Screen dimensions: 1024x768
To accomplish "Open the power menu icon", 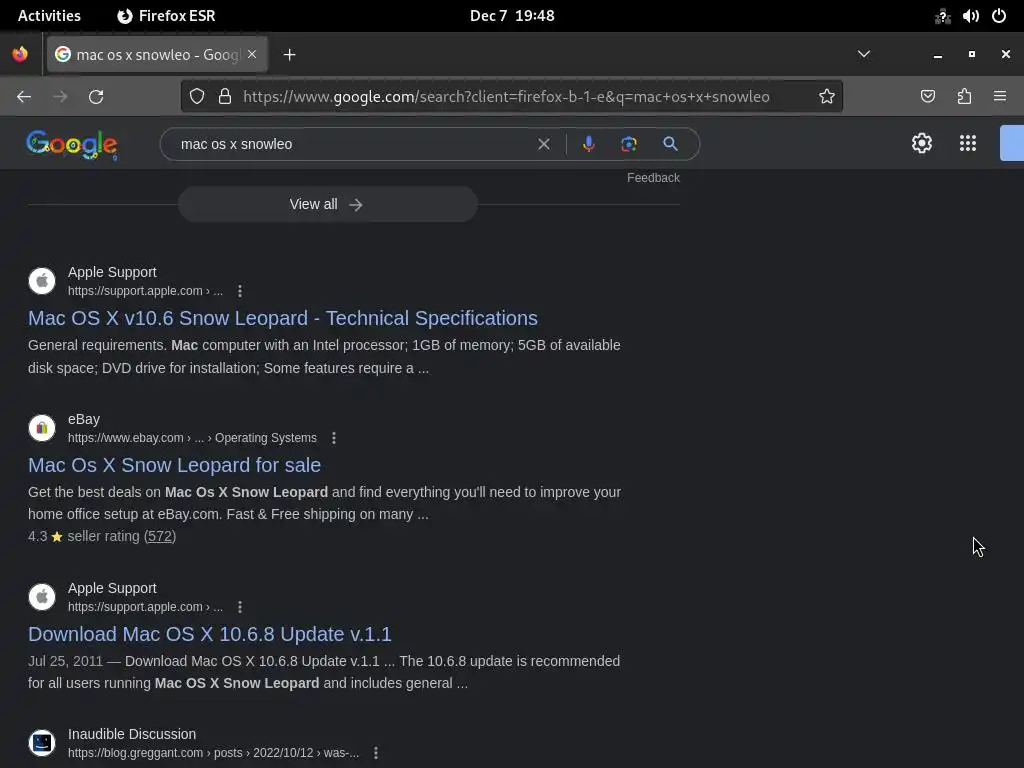I will [999, 16].
